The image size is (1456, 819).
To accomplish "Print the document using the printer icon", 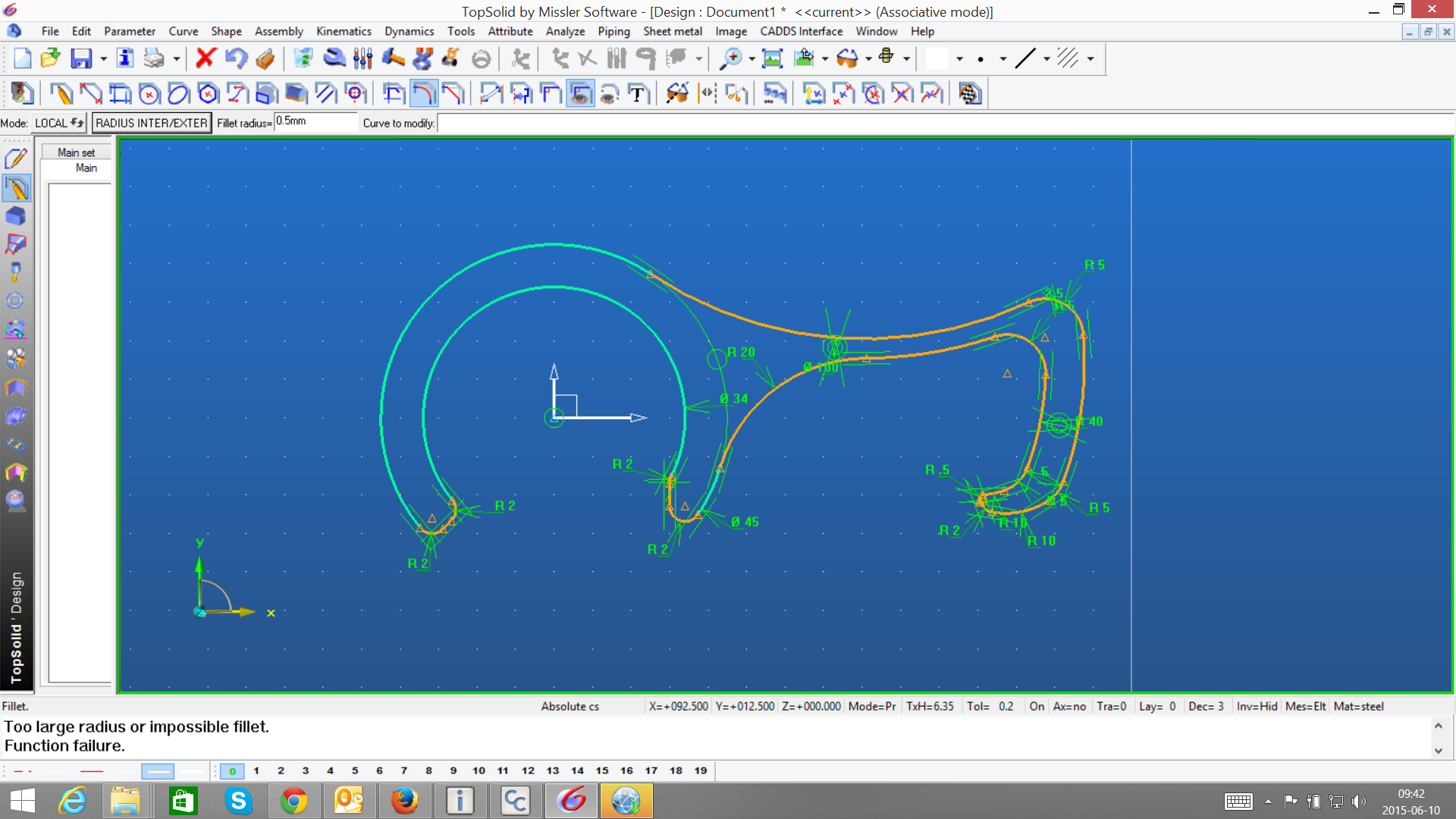I will coord(154,58).
